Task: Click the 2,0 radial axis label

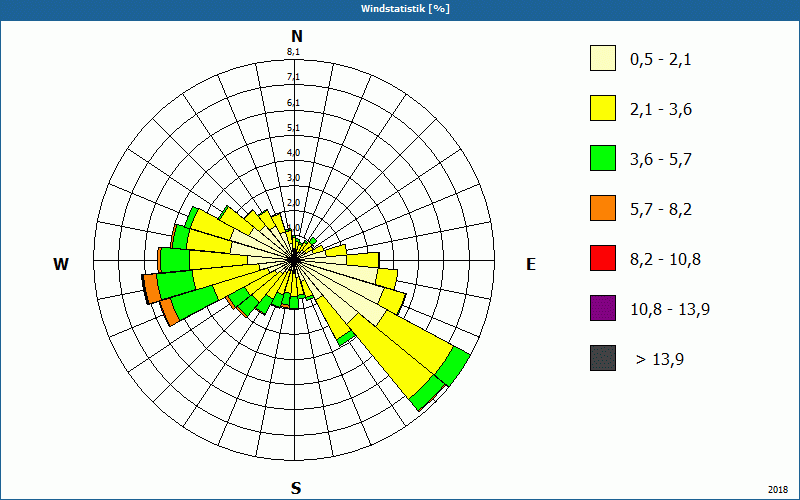Action: pyautogui.click(x=293, y=203)
